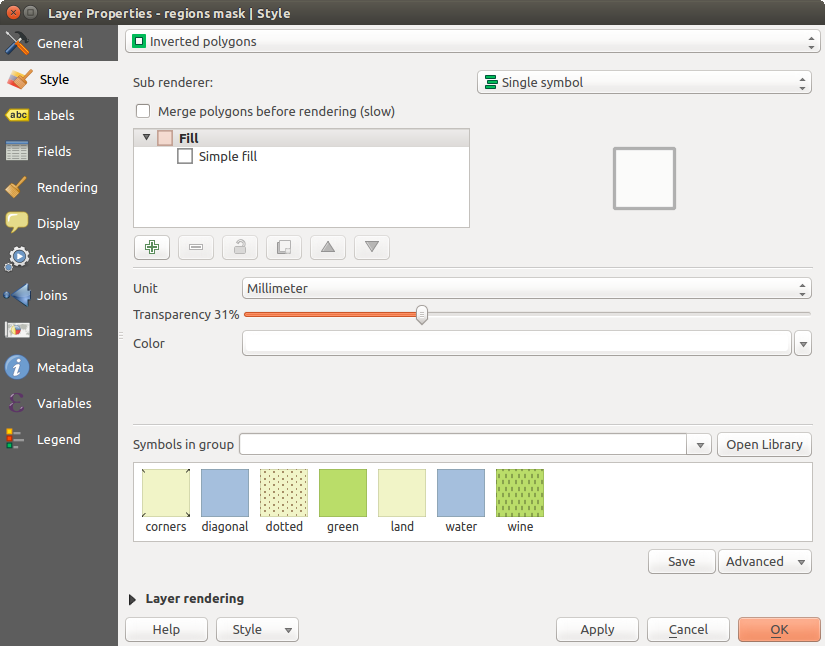Click the add symbol layer plus icon
The width and height of the screenshot is (825, 646).
151,247
